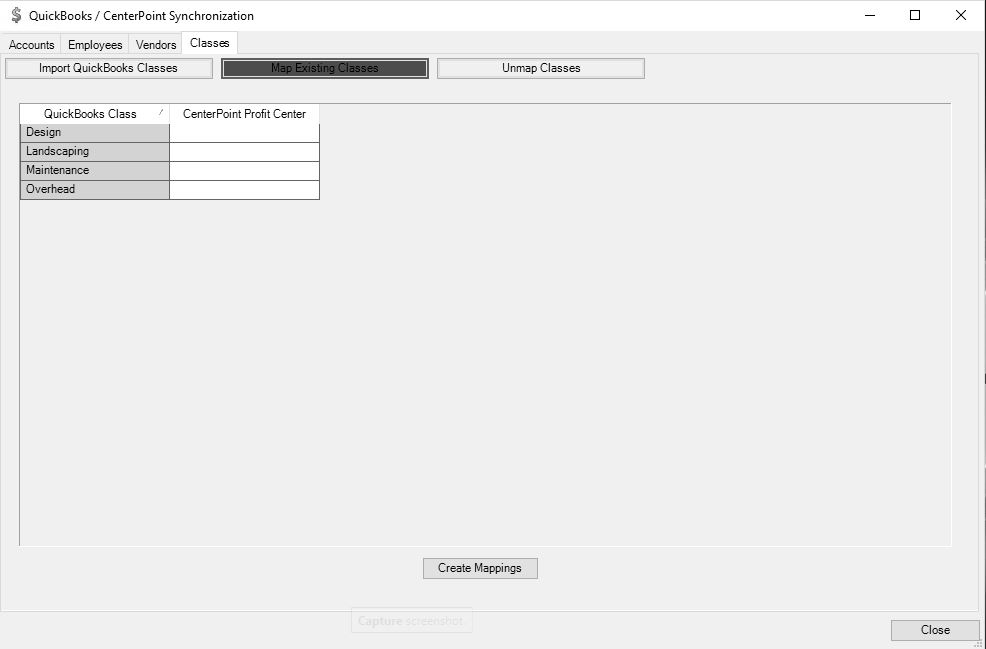Switch to the Accounts tab
Viewport: 986px width, 649px height.
pyautogui.click(x=31, y=45)
